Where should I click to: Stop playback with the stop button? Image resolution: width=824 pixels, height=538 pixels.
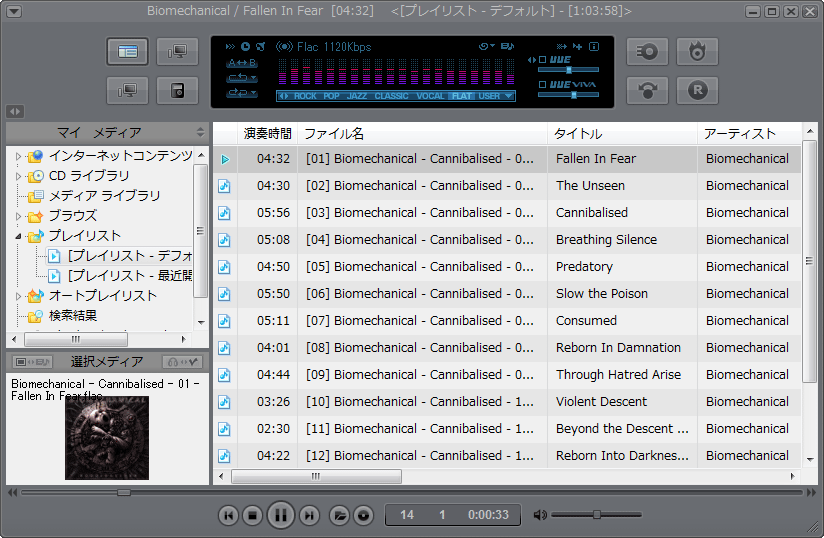(x=253, y=515)
